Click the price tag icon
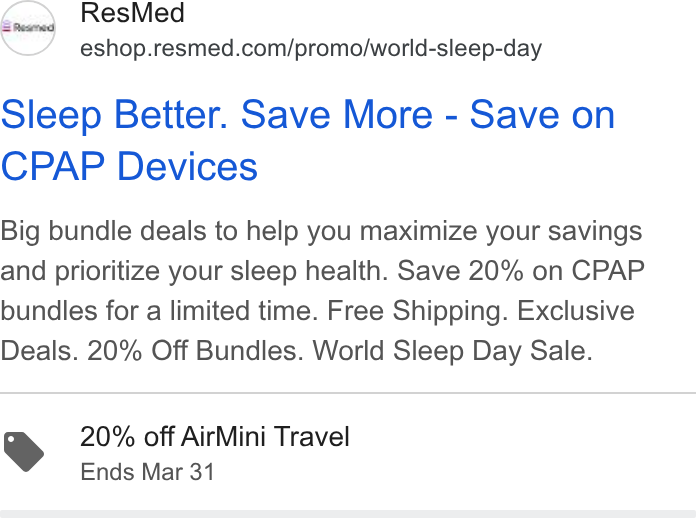The height and width of the screenshot is (518, 696). click(x=24, y=451)
